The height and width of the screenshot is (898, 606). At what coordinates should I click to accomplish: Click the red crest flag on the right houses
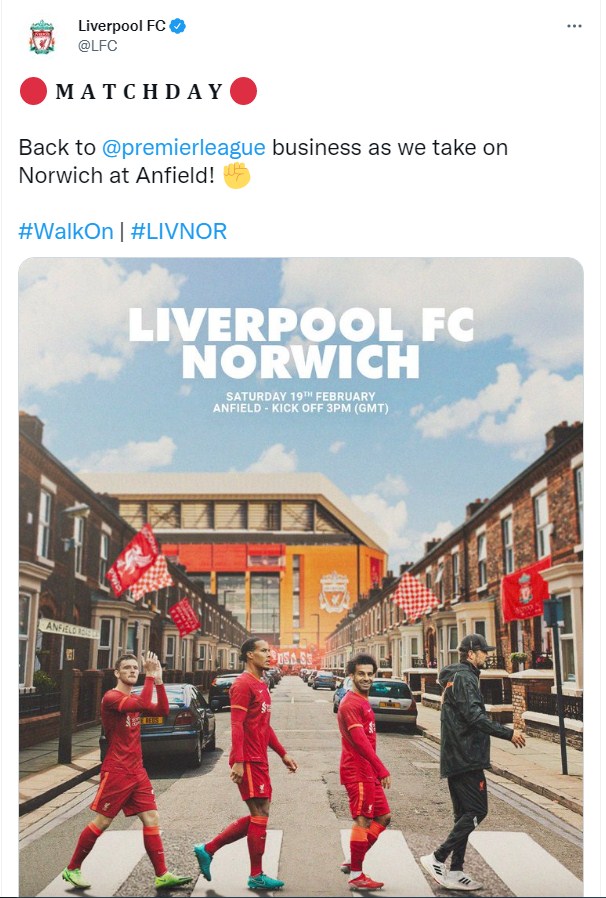point(526,589)
